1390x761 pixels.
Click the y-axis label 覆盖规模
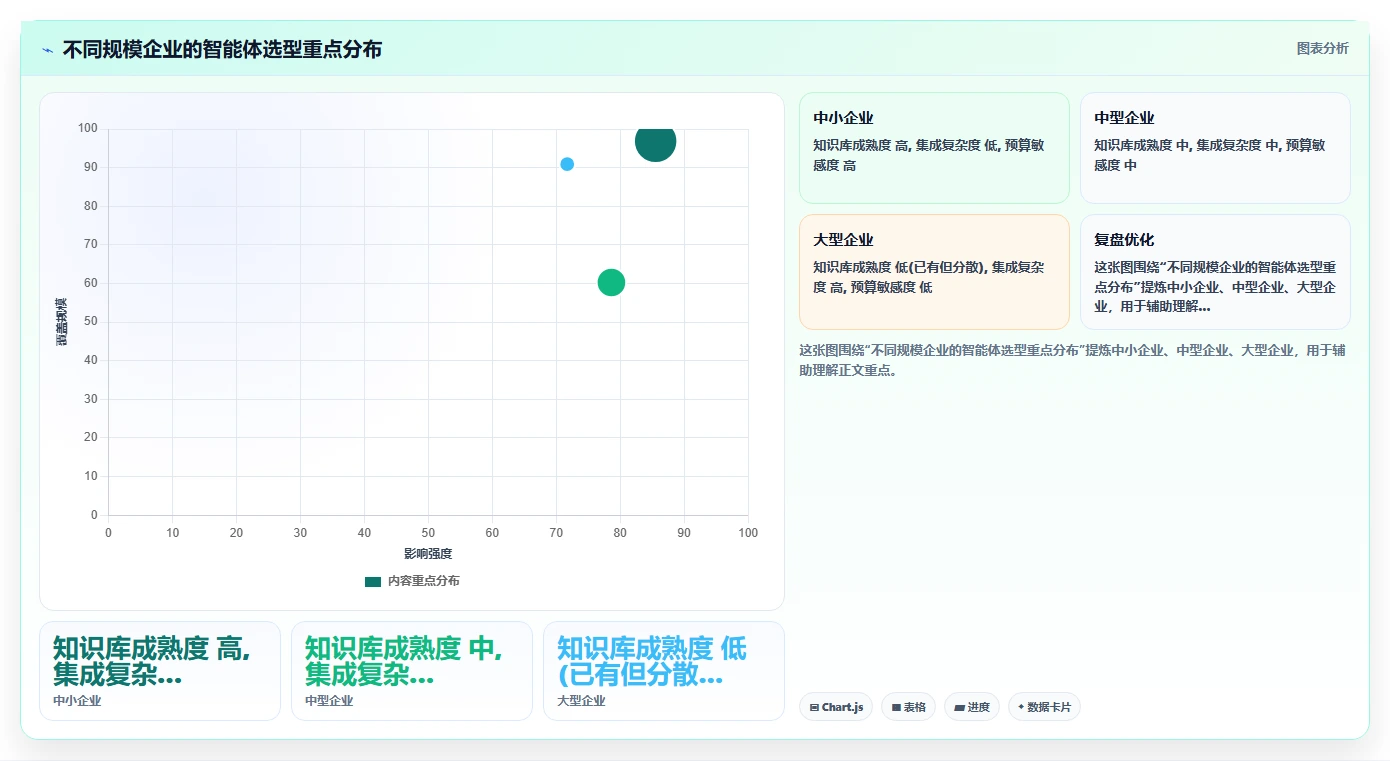(x=62, y=322)
